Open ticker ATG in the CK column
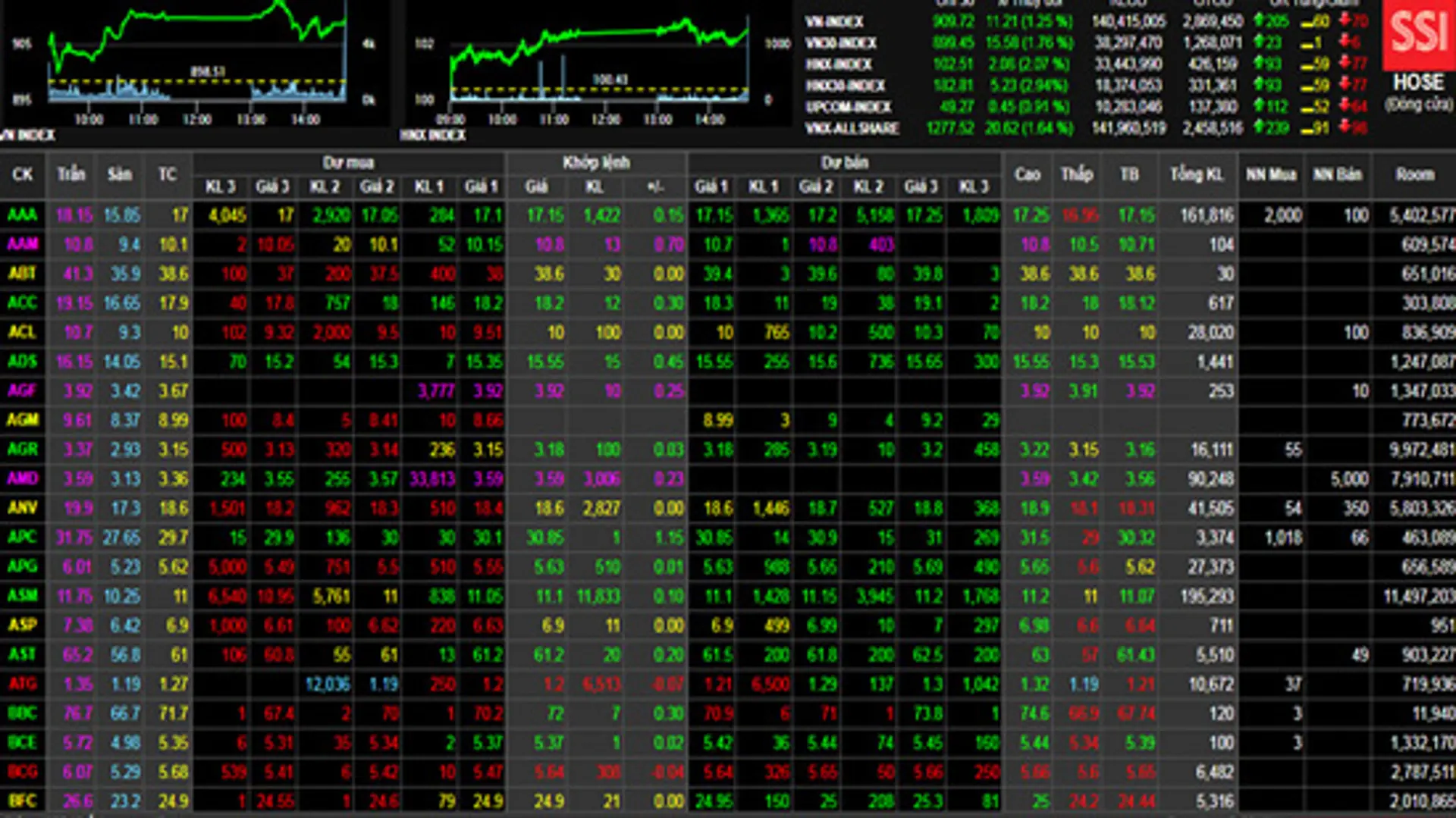 pos(23,683)
